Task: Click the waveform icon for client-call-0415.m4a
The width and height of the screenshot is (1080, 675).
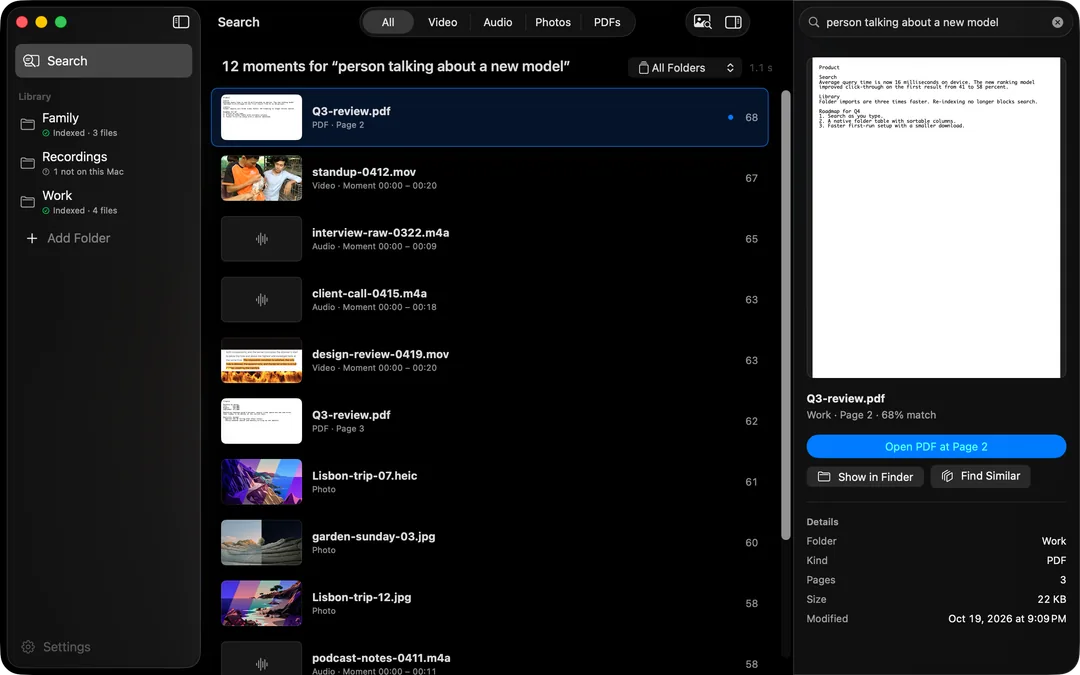Action: tap(261, 300)
